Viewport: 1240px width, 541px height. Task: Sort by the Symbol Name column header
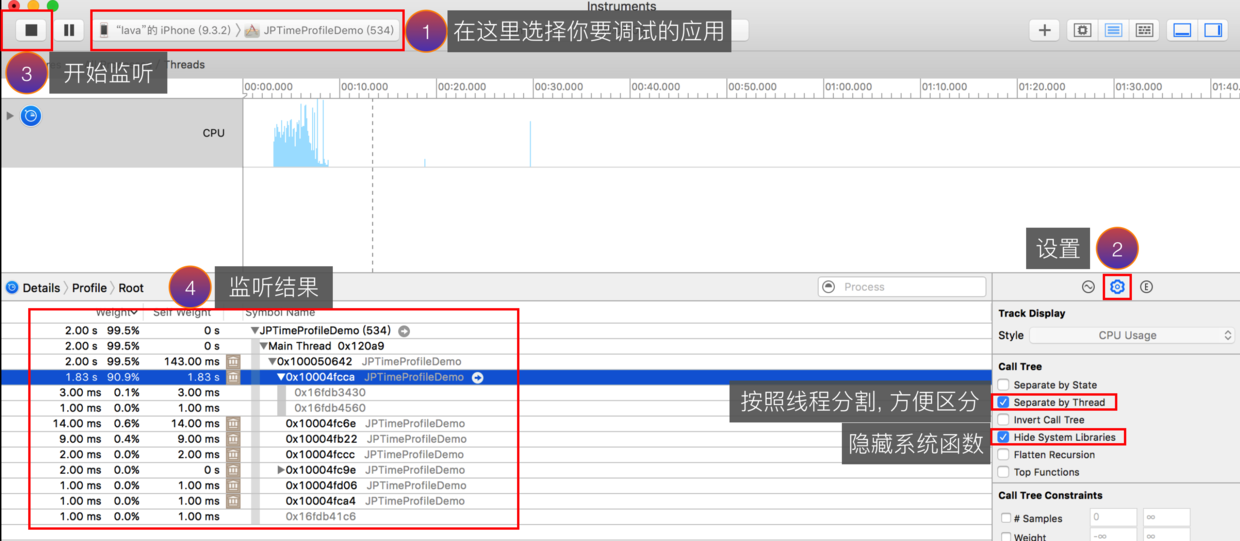click(280, 313)
